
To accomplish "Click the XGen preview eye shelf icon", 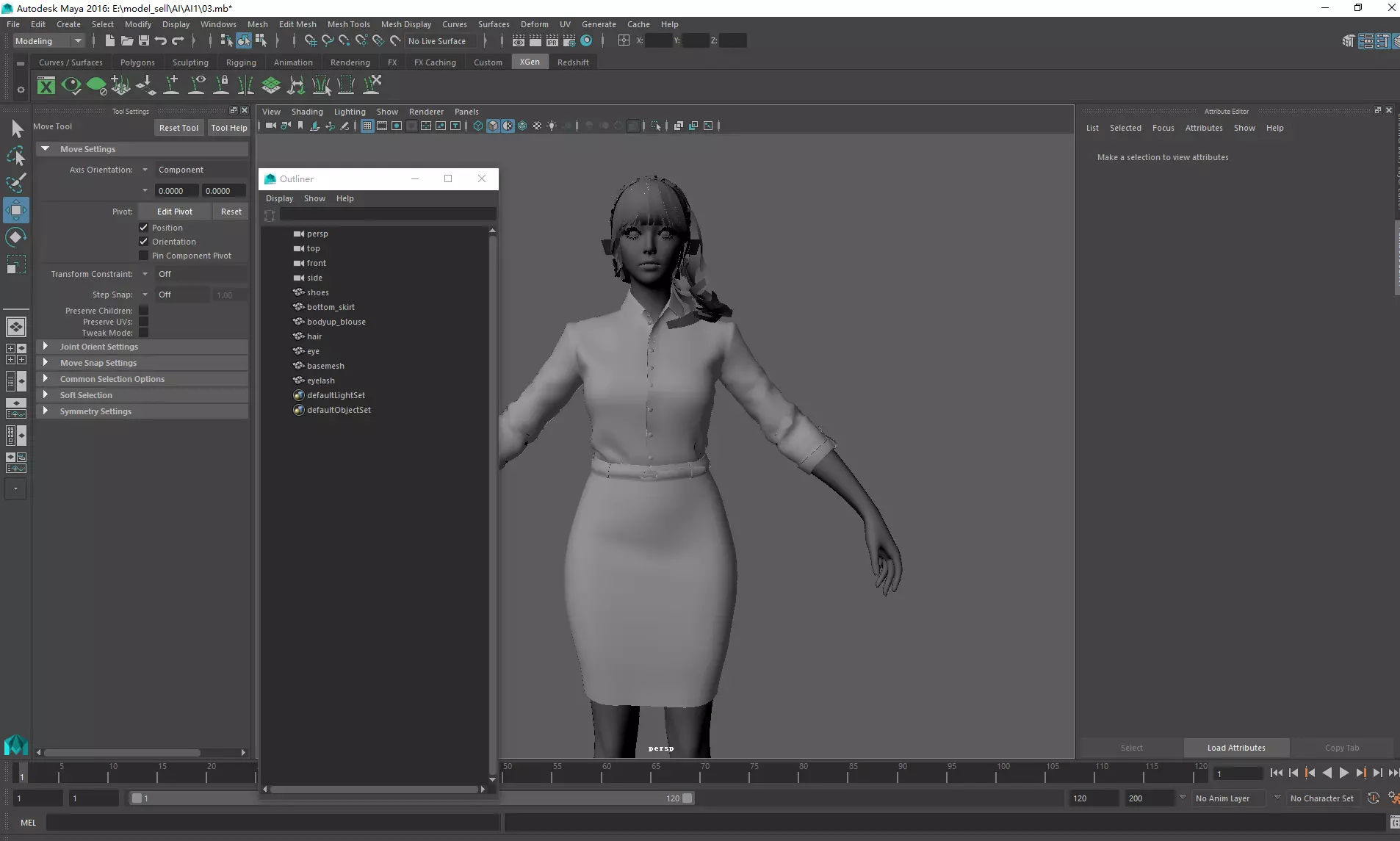I will pos(71,85).
